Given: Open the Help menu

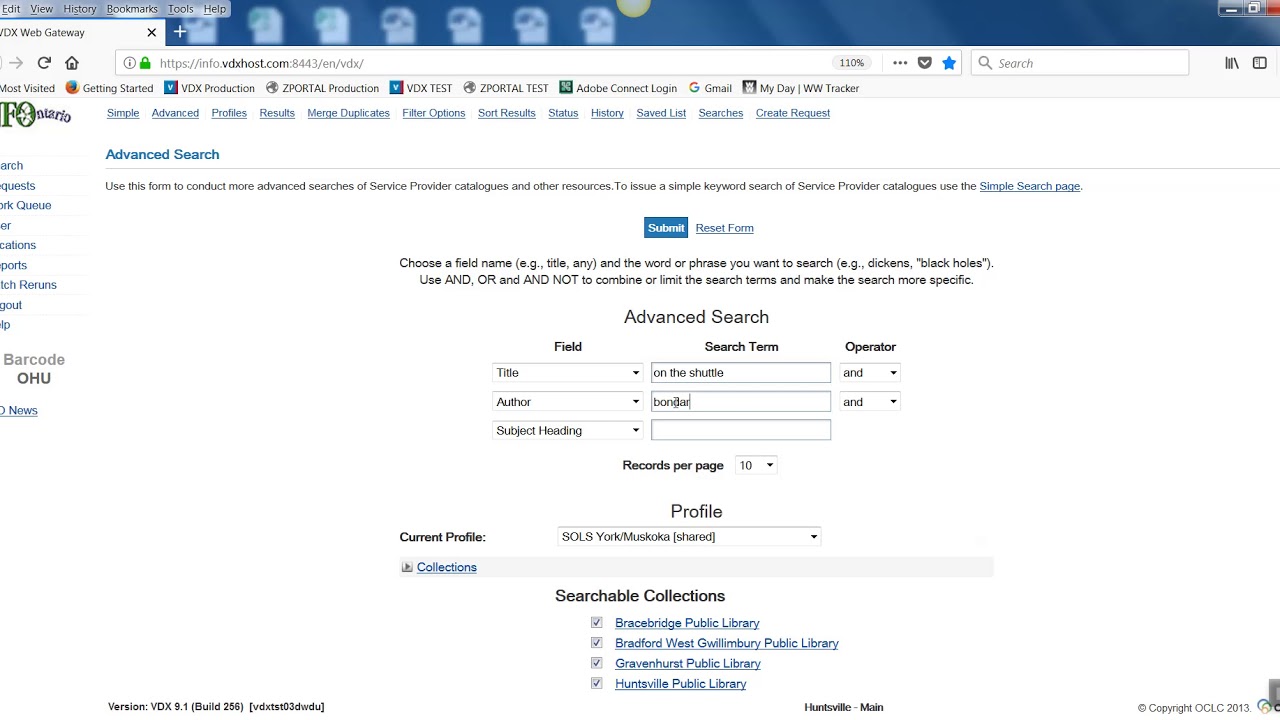Looking at the screenshot, I should [x=215, y=9].
